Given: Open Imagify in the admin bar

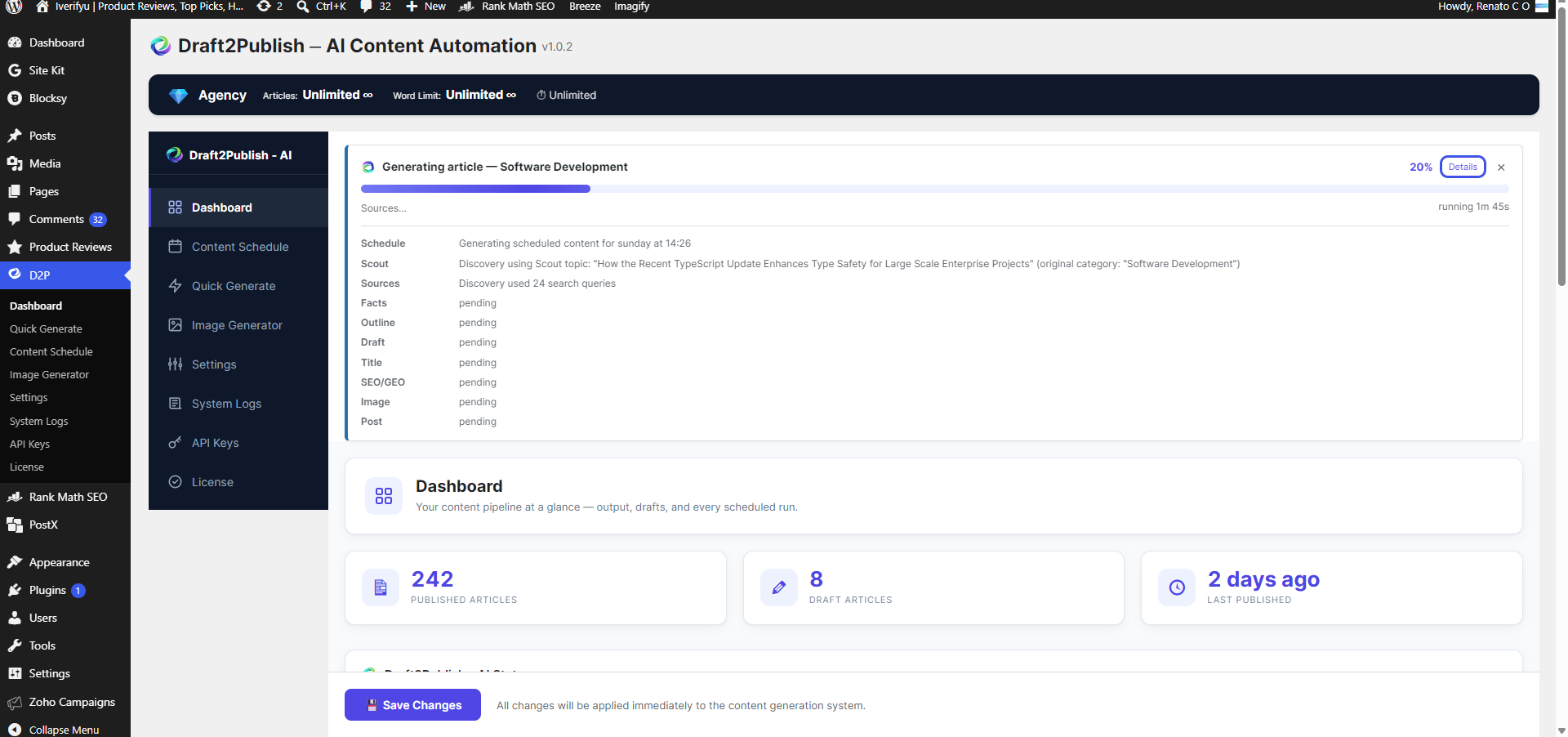Looking at the screenshot, I should [x=632, y=7].
